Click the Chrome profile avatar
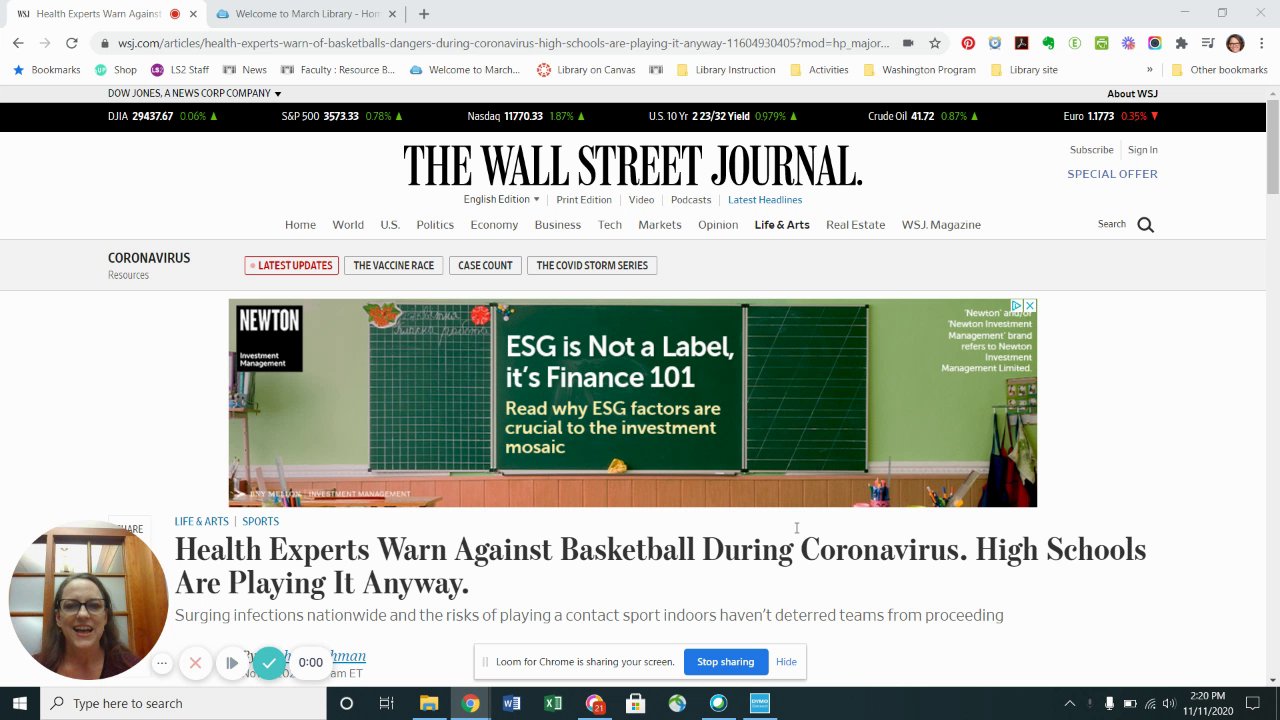 [1235, 43]
